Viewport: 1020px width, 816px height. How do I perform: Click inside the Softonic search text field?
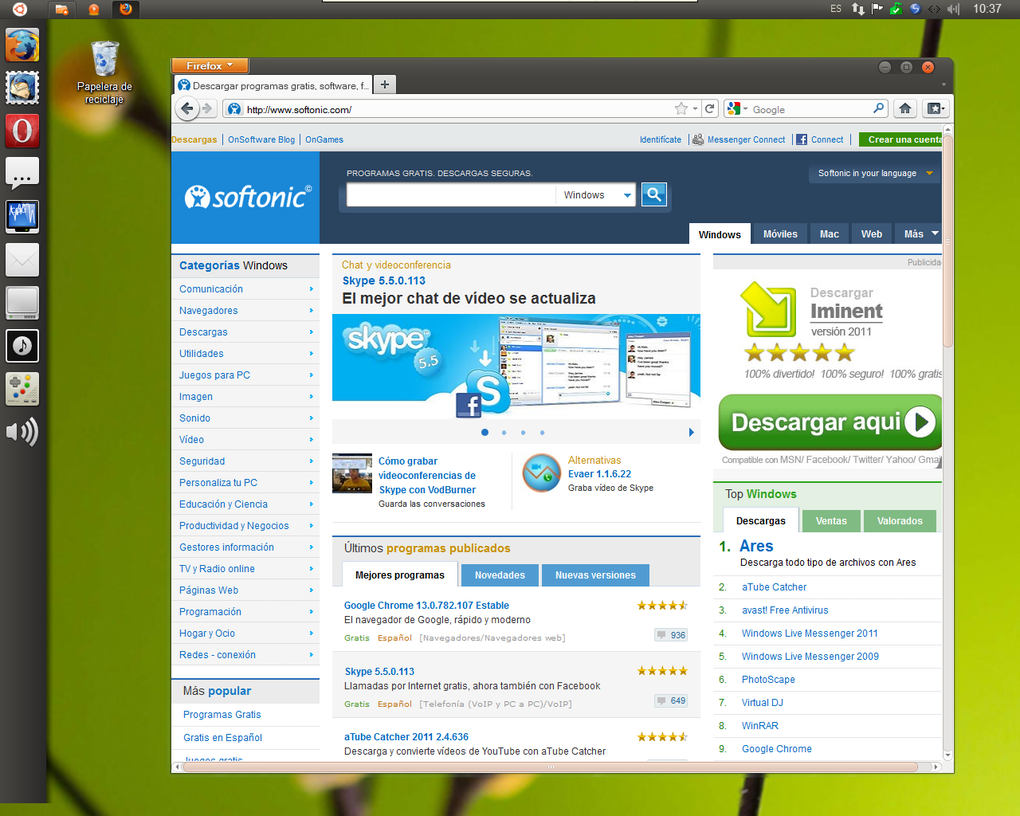point(451,195)
